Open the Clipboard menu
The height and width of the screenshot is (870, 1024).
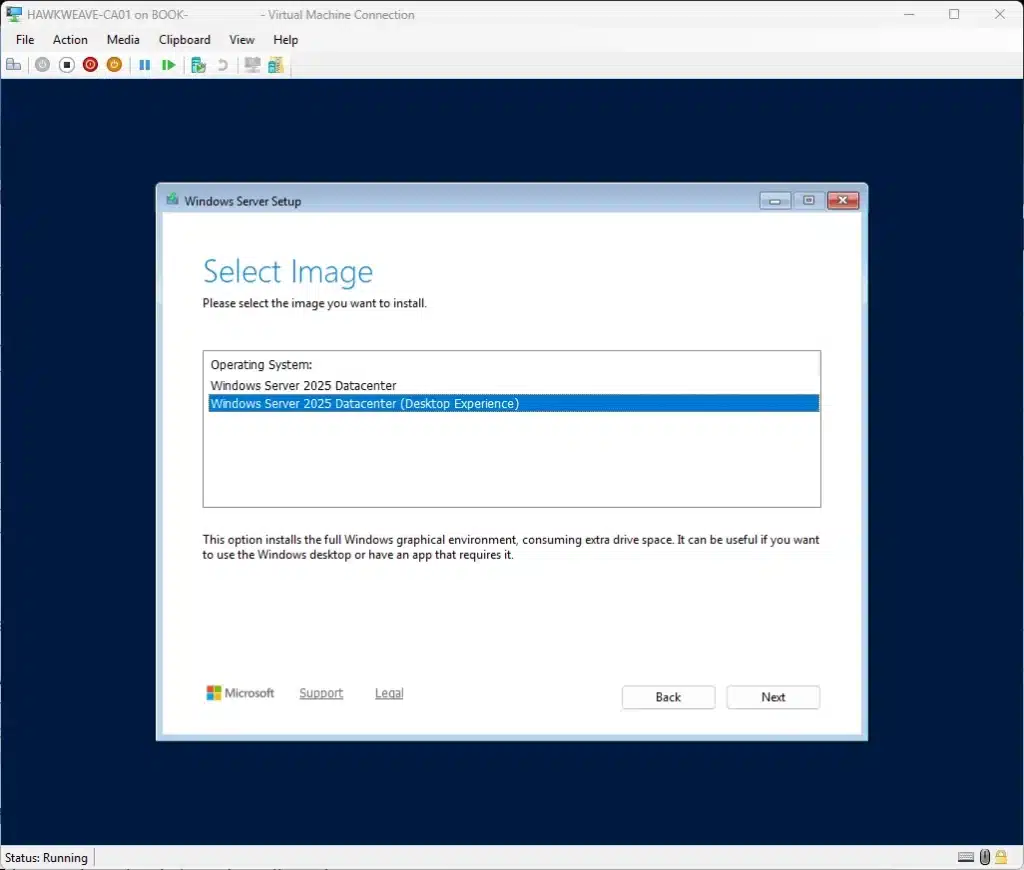click(x=184, y=40)
